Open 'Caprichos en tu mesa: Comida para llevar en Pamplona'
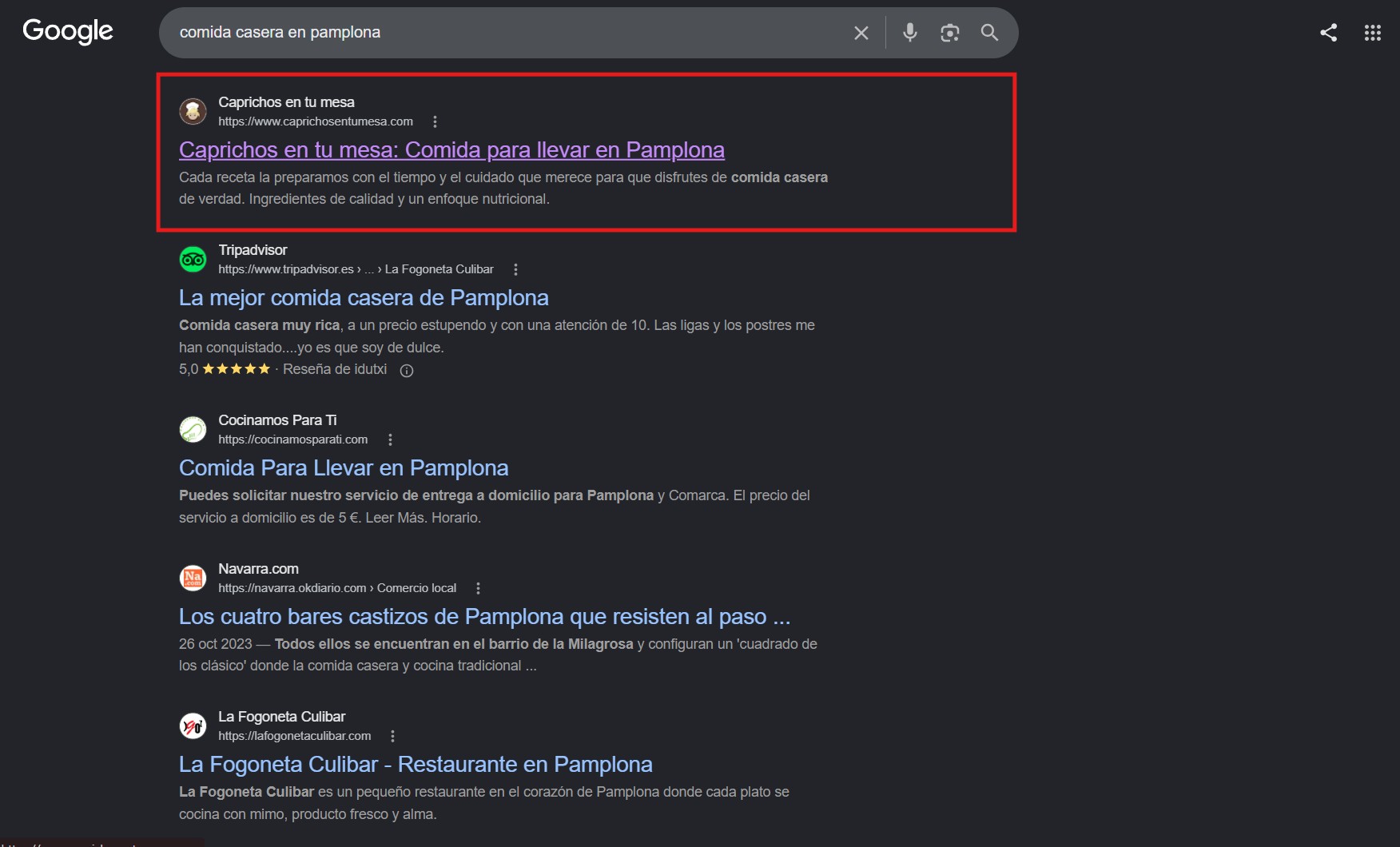 tap(451, 149)
